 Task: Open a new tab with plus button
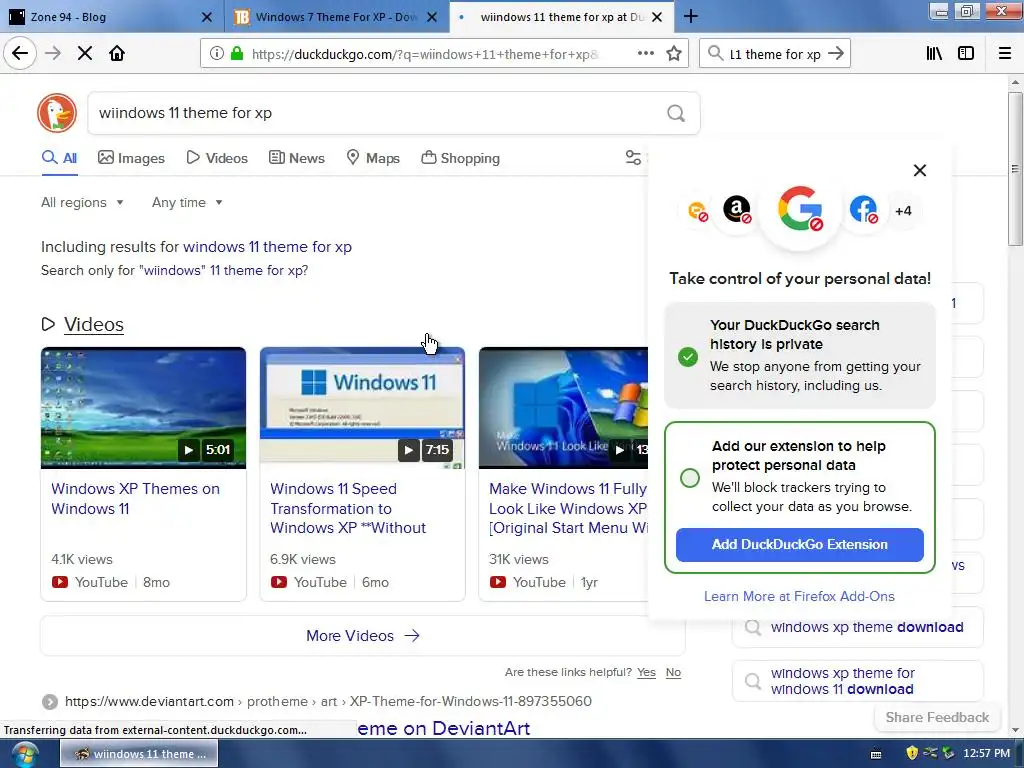tap(691, 16)
